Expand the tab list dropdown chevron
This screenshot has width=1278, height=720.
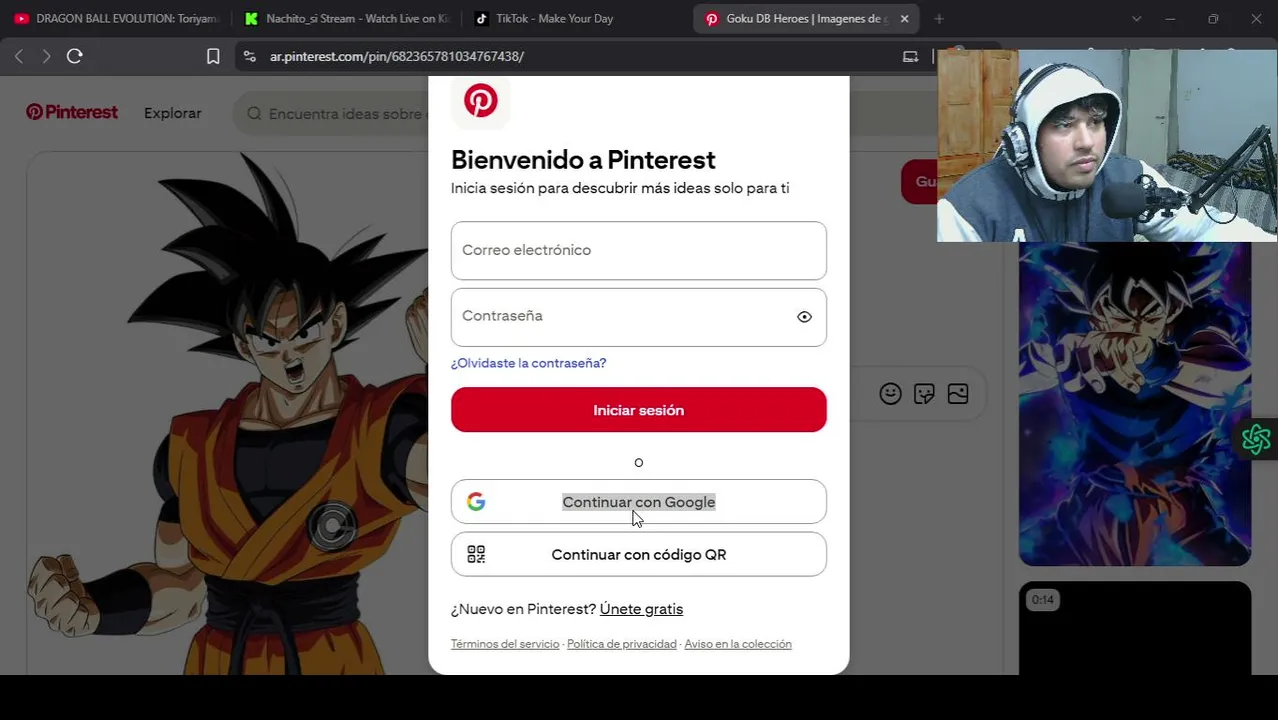[1136, 18]
